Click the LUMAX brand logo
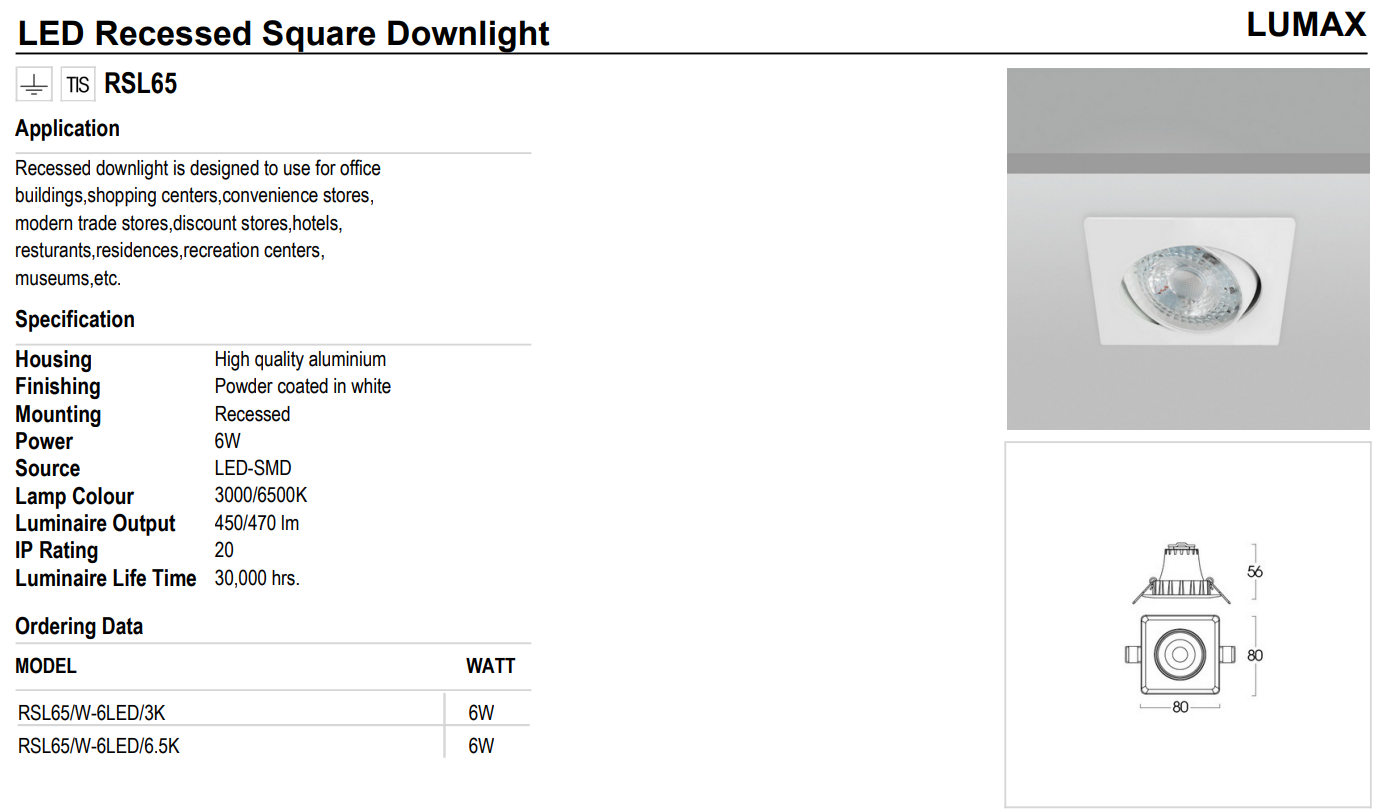Image resolution: width=1379 pixels, height=810 pixels. click(1305, 25)
